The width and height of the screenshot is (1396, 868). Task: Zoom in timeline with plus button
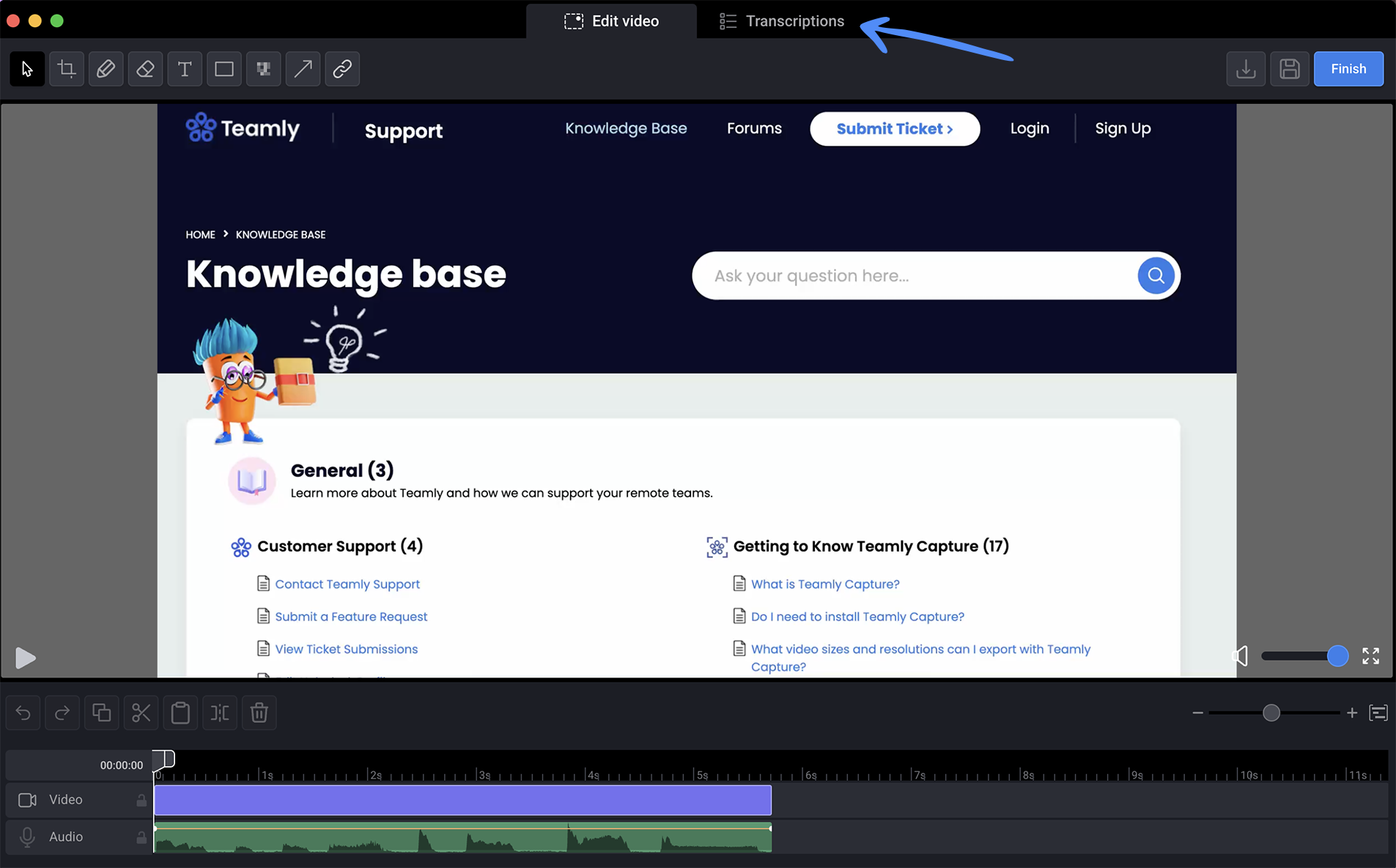(x=1352, y=713)
